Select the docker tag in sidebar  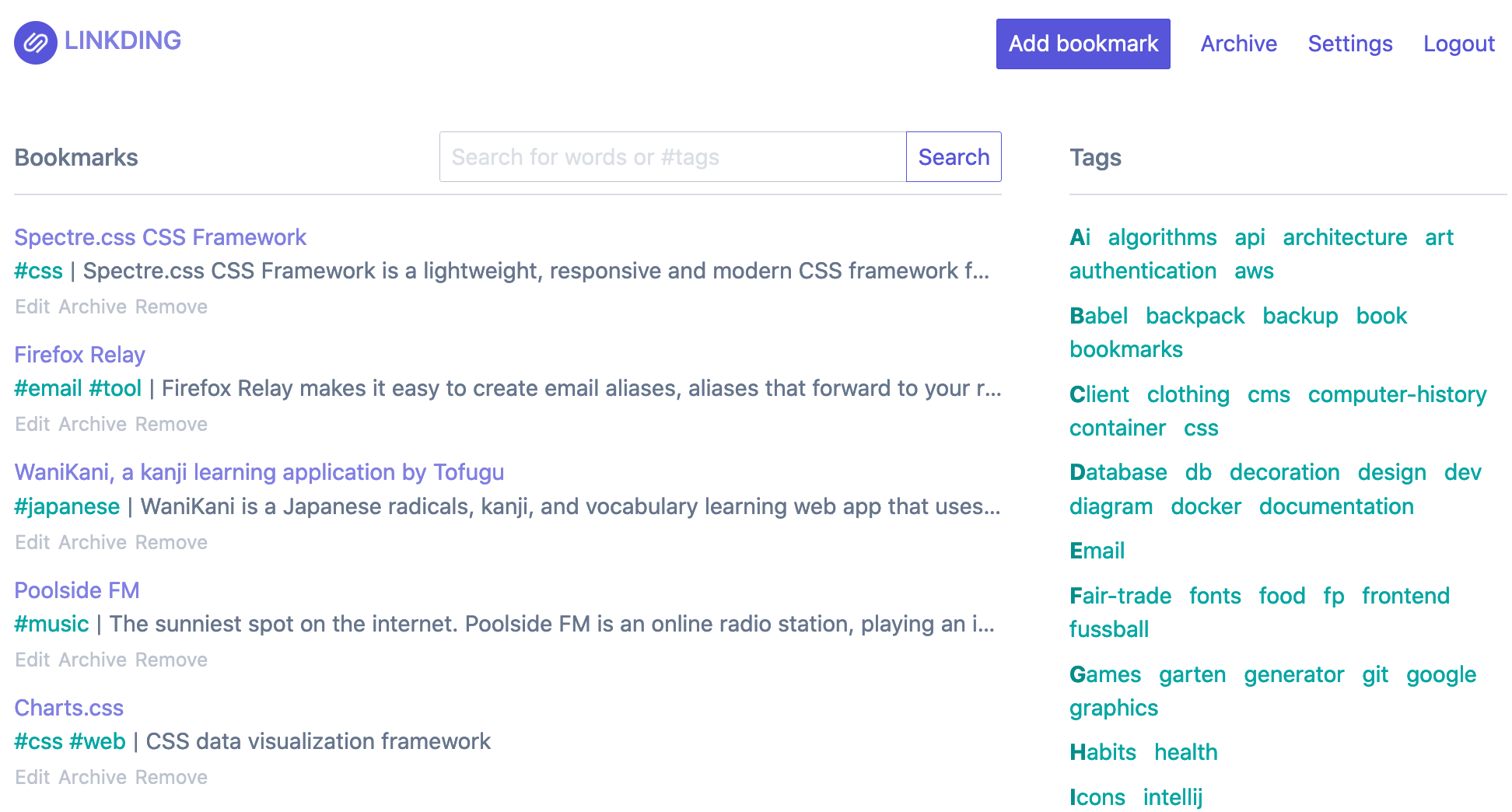(x=1205, y=506)
